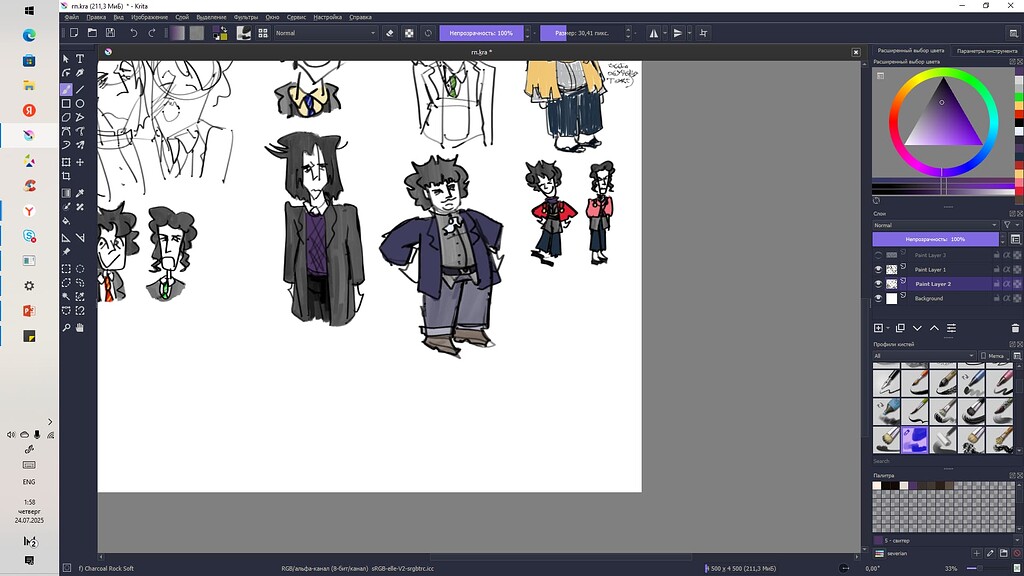
Task: Click the reload brush preset icon
Action: 428,33
